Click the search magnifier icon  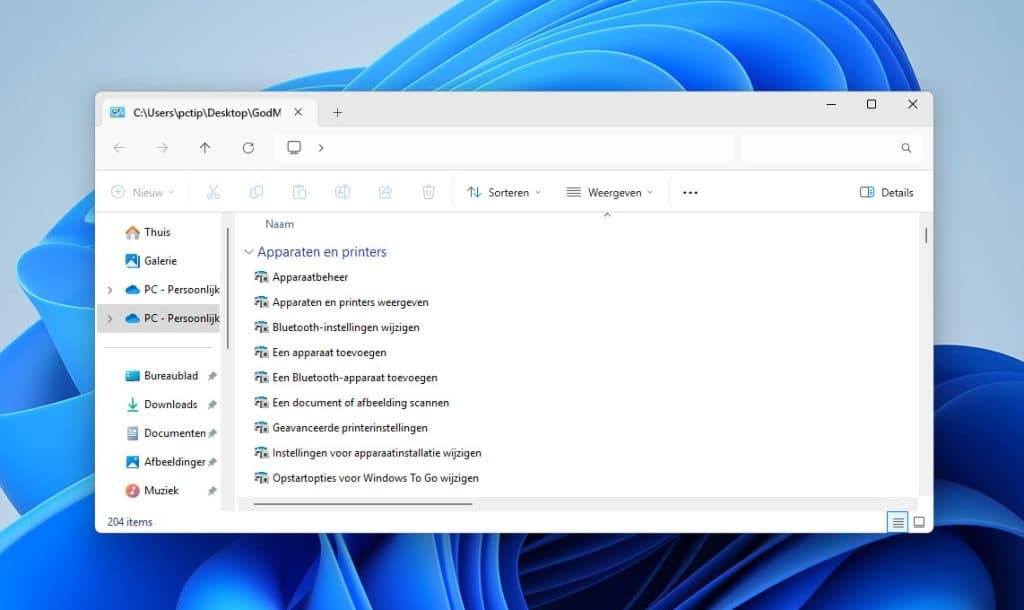click(906, 148)
